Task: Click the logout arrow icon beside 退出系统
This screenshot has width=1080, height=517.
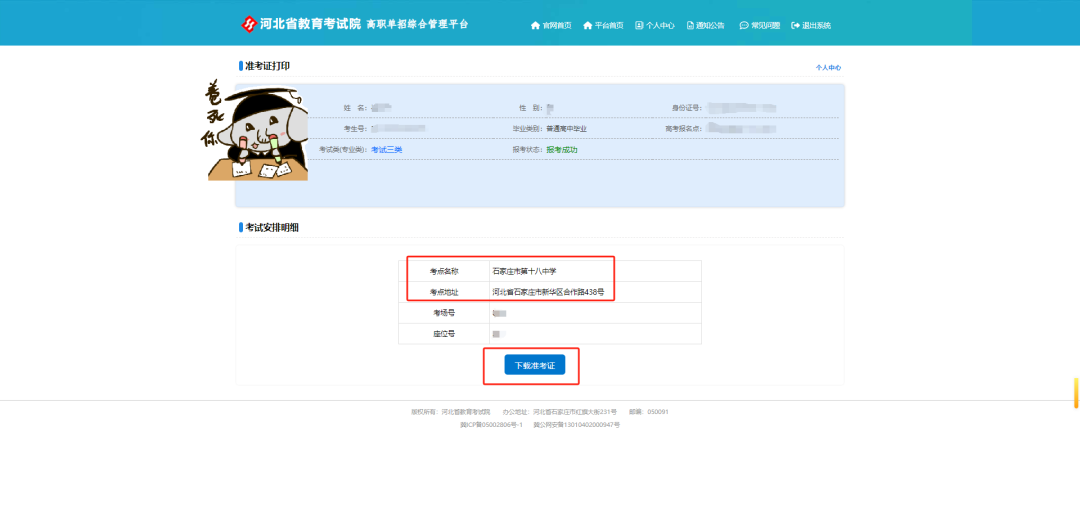Action: click(x=796, y=25)
